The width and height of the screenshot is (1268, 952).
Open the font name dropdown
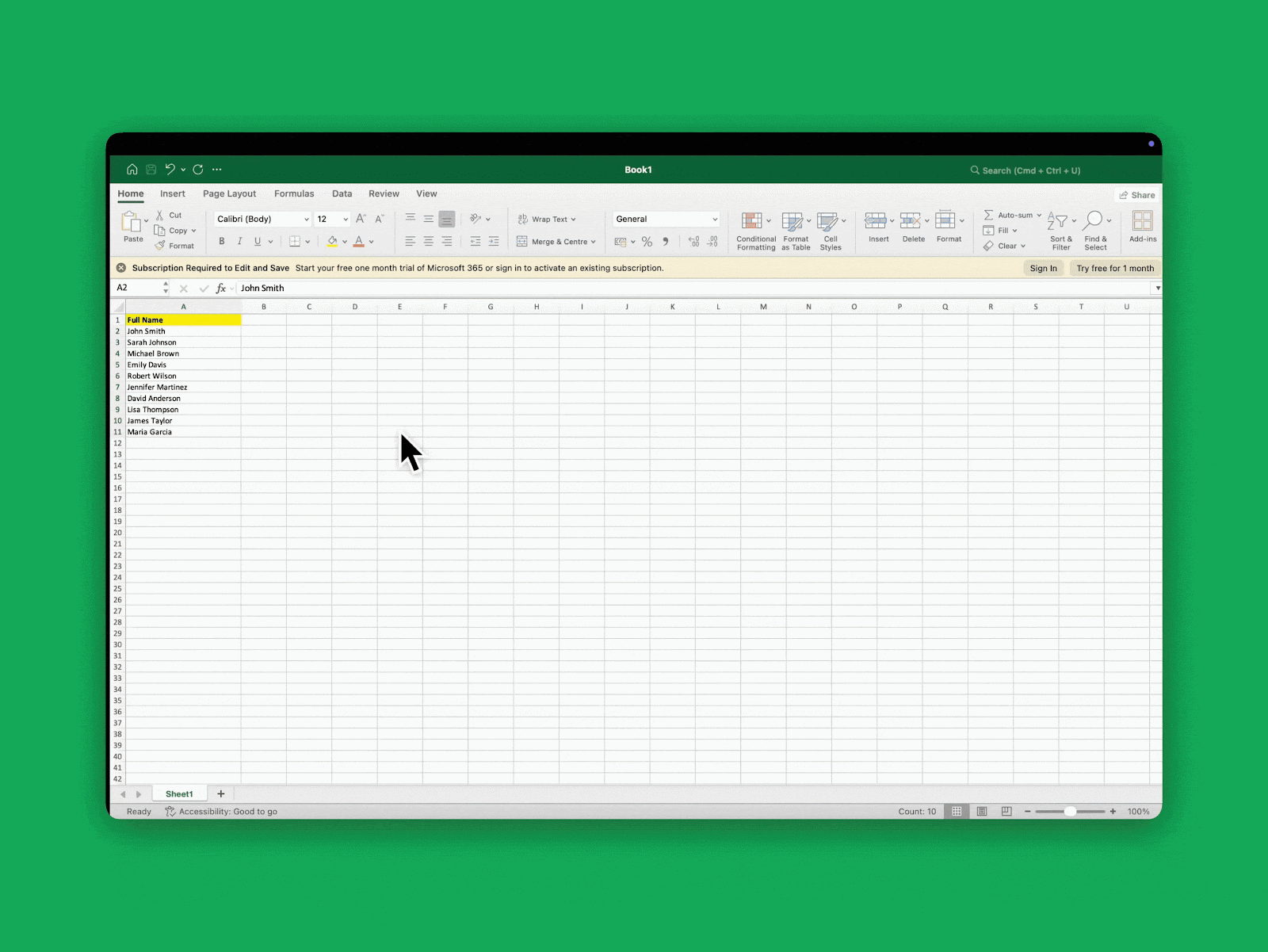tap(306, 219)
